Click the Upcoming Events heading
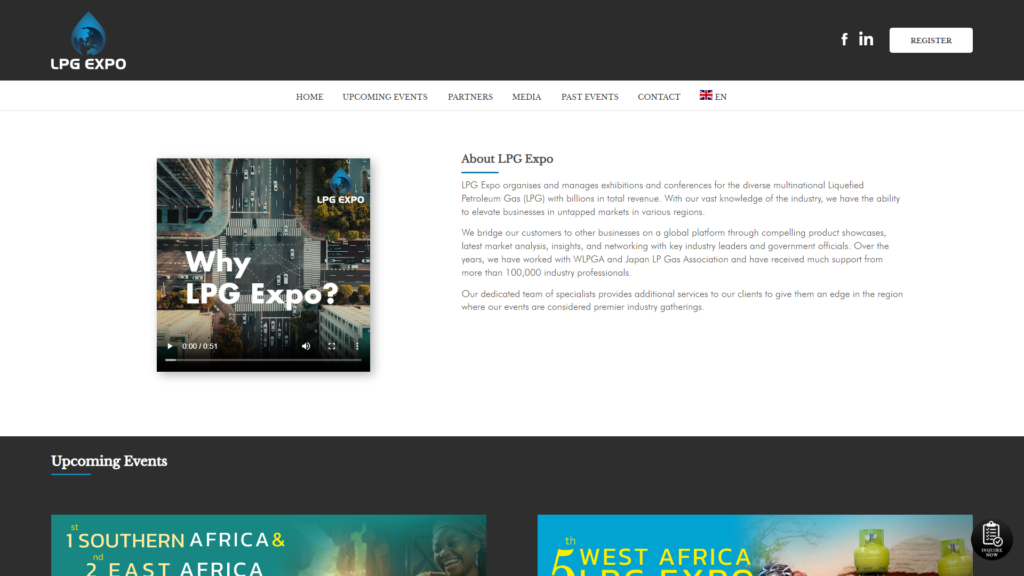The image size is (1024, 576). (x=109, y=461)
